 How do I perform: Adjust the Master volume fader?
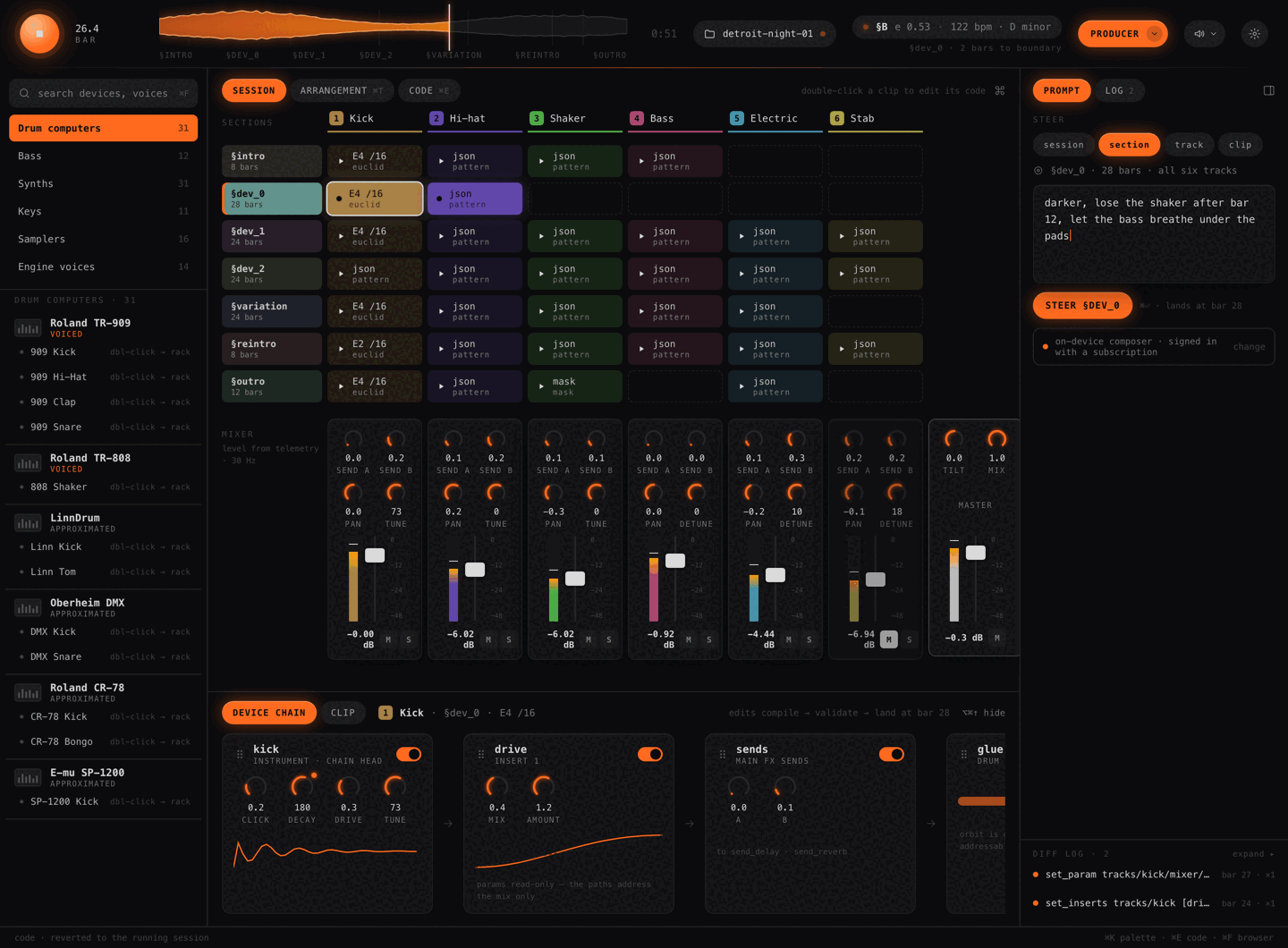click(x=976, y=553)
